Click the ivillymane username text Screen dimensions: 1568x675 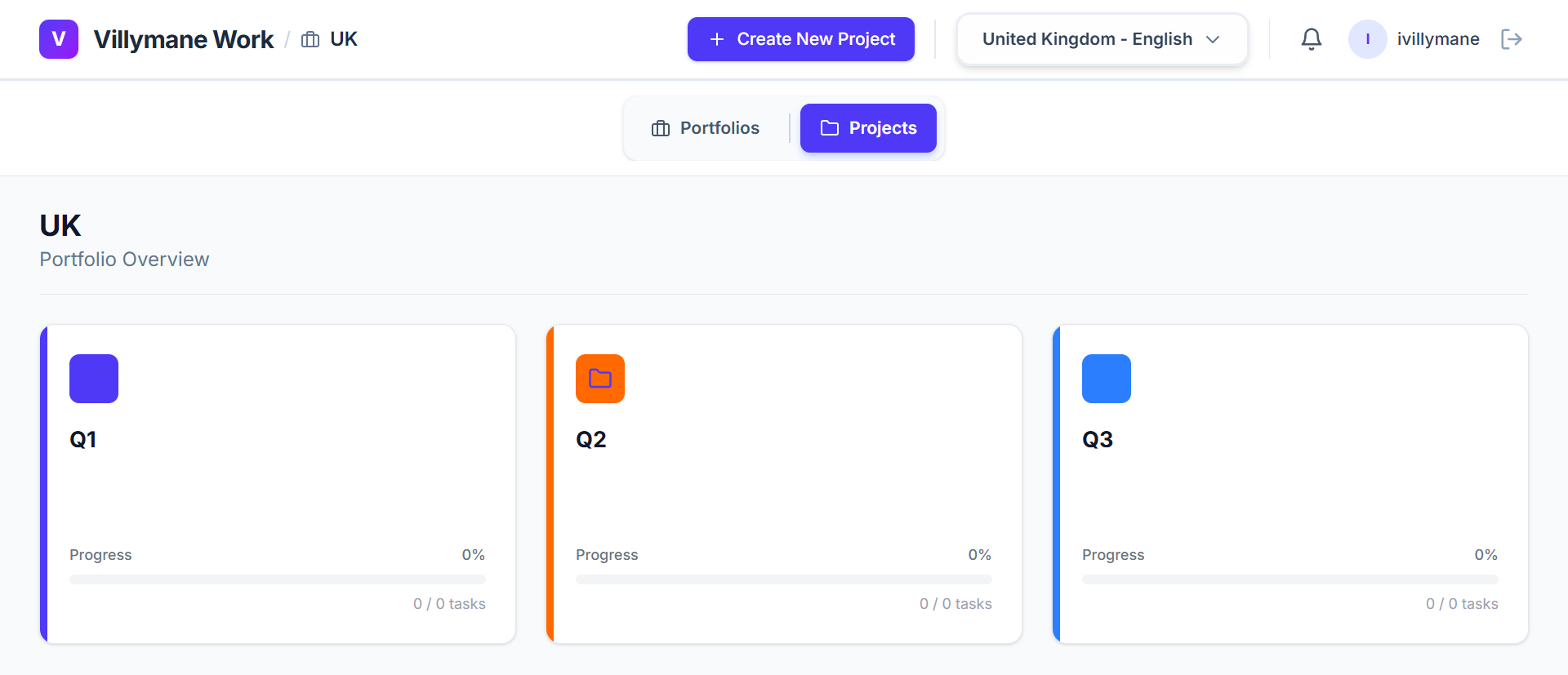pos(1437,38)
